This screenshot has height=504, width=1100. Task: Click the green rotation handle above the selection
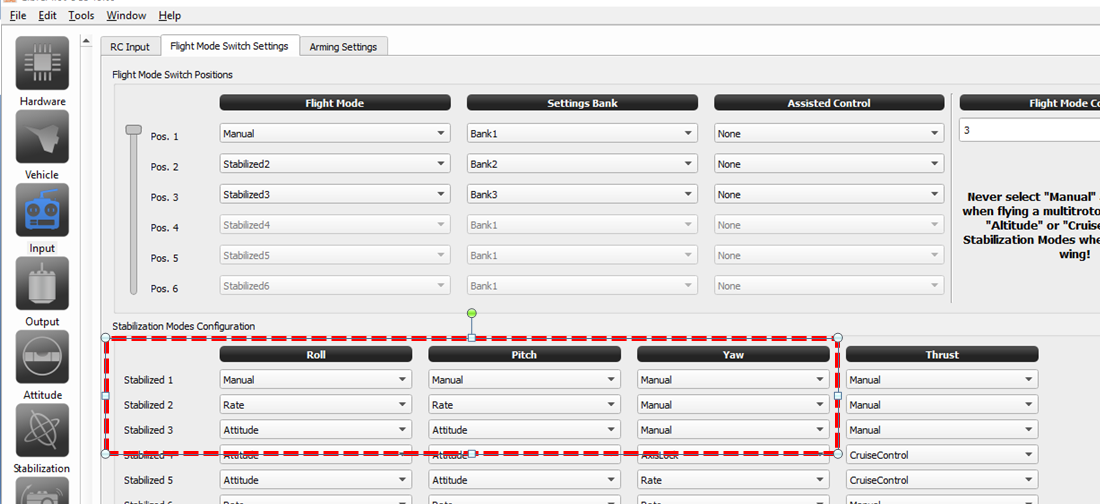click(x=471, y=314)
